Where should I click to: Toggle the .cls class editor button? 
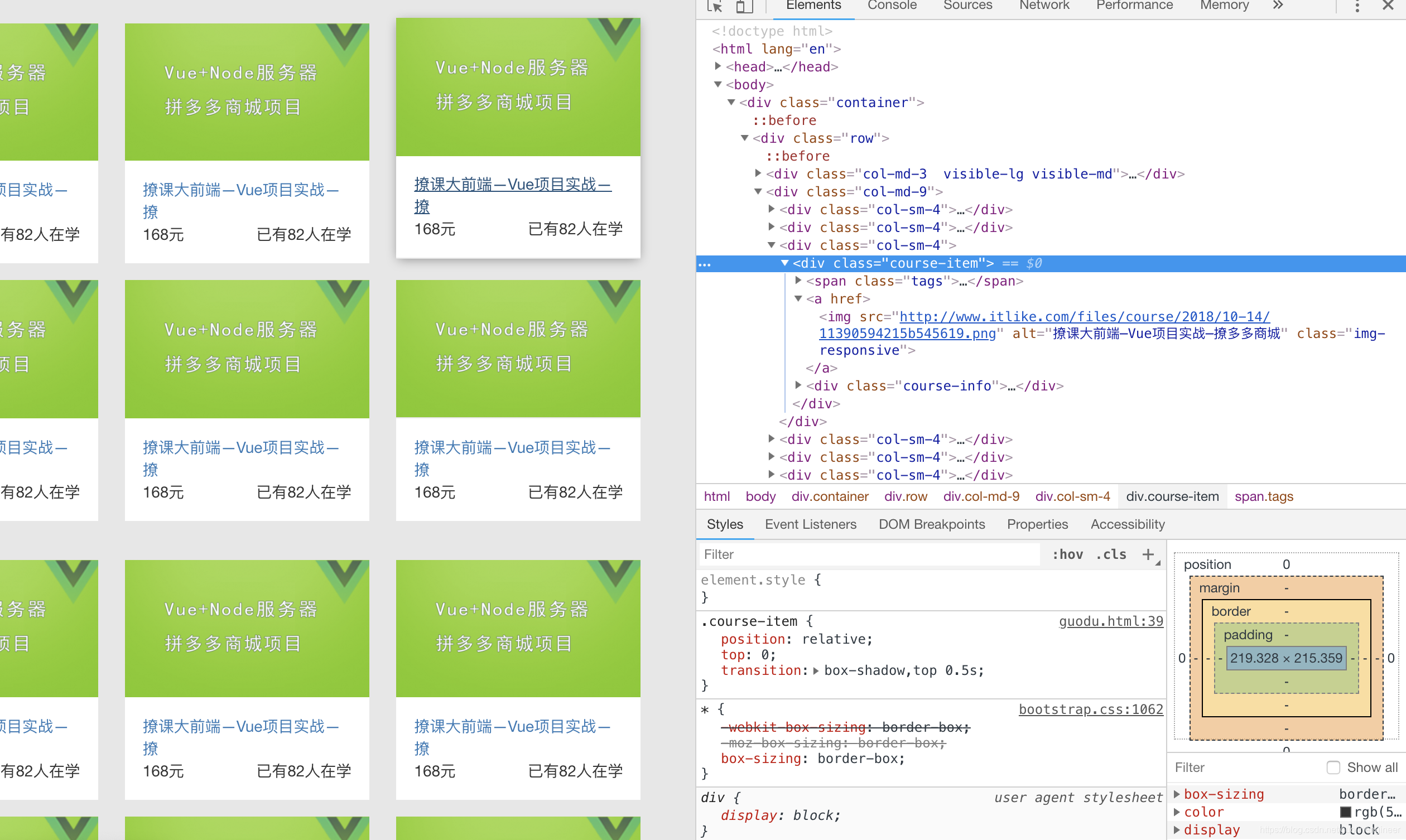click(x=1111, y=554)
